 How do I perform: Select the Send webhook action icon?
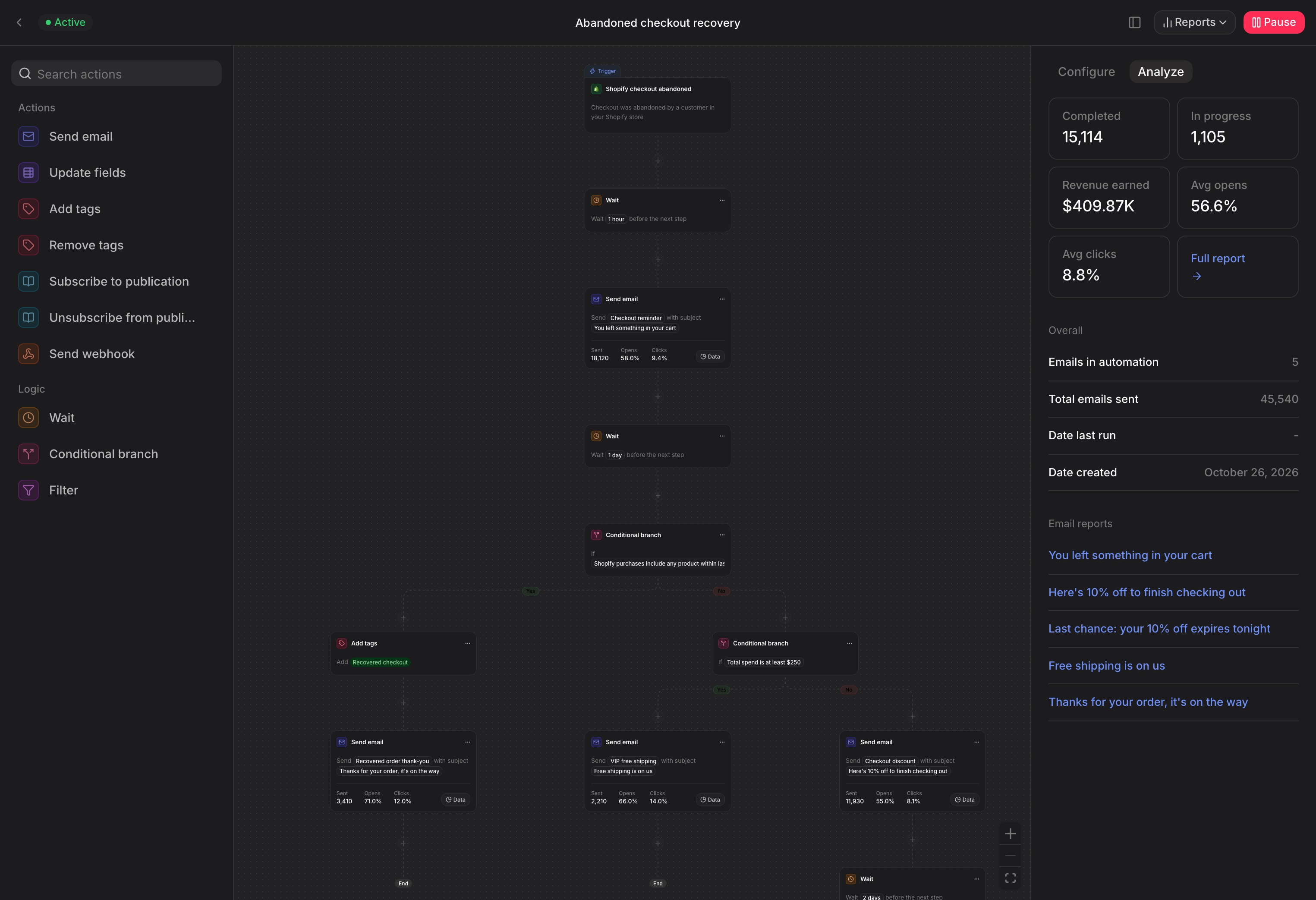pyautogui.click(x=28, y=354)
